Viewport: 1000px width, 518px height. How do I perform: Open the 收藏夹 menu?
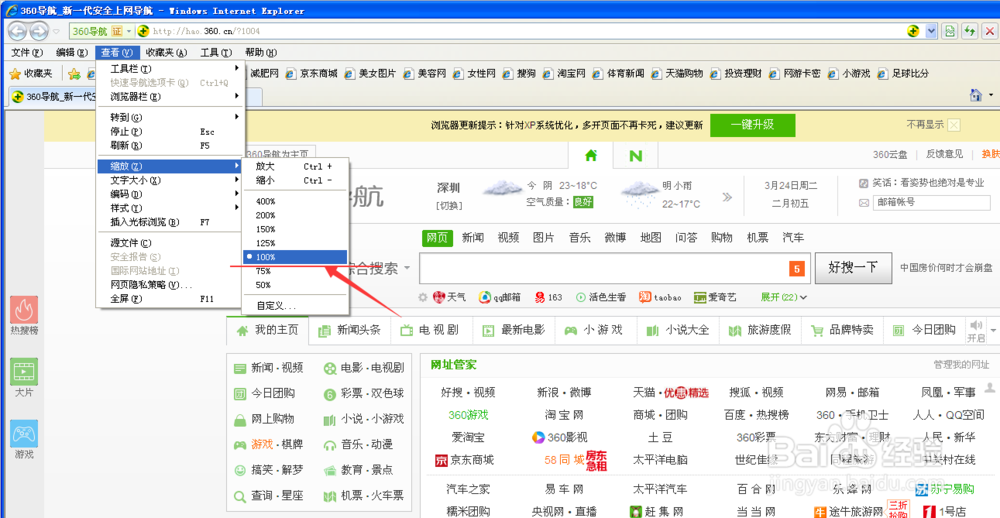[x=166, y=52]
